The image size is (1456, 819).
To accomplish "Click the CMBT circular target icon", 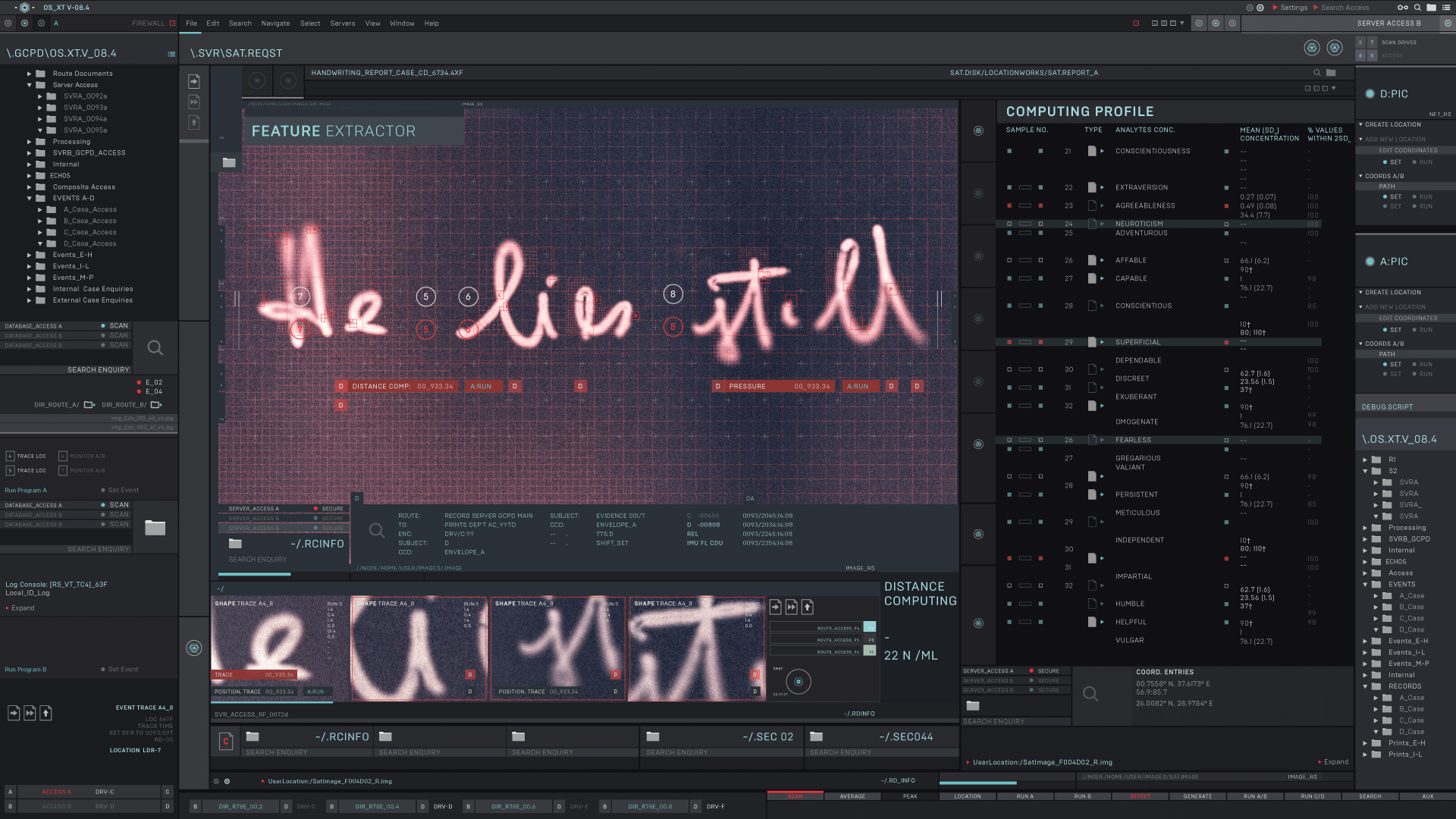I will (799, 682).
